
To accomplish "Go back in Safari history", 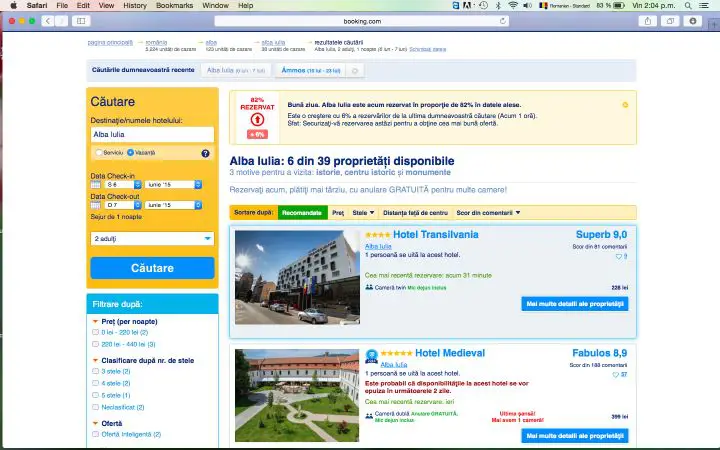I will point(48,21).
